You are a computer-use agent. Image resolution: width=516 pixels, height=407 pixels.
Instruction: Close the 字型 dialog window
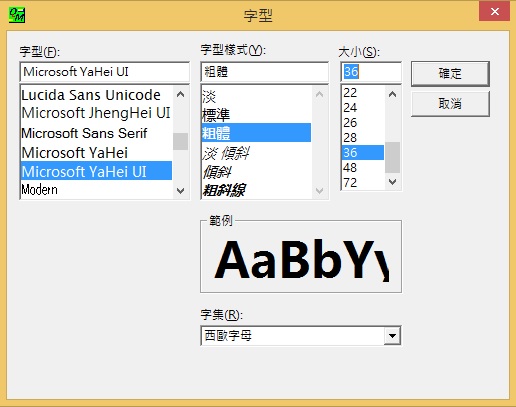(495, 12)
